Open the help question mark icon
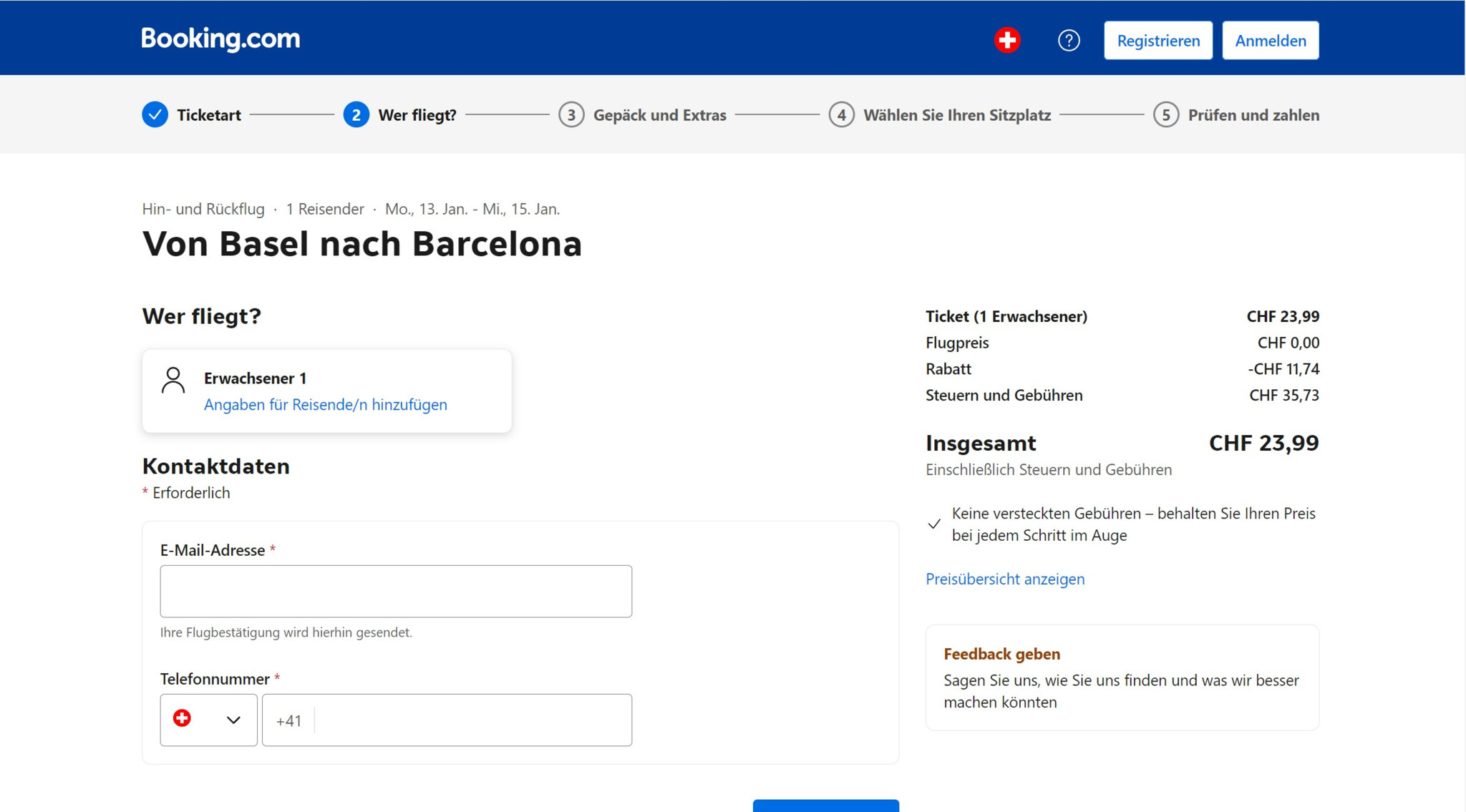1466x812 pixels. (1069, 41)
